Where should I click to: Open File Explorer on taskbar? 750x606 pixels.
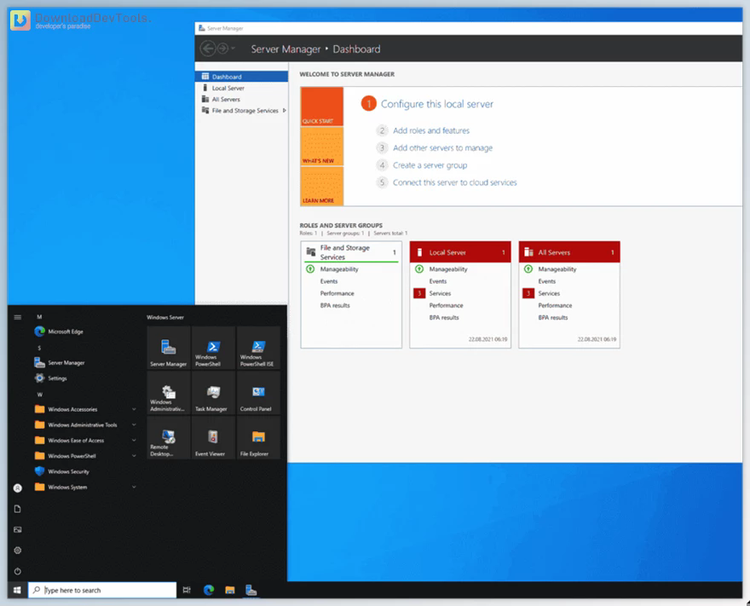(x=230, y=590)
